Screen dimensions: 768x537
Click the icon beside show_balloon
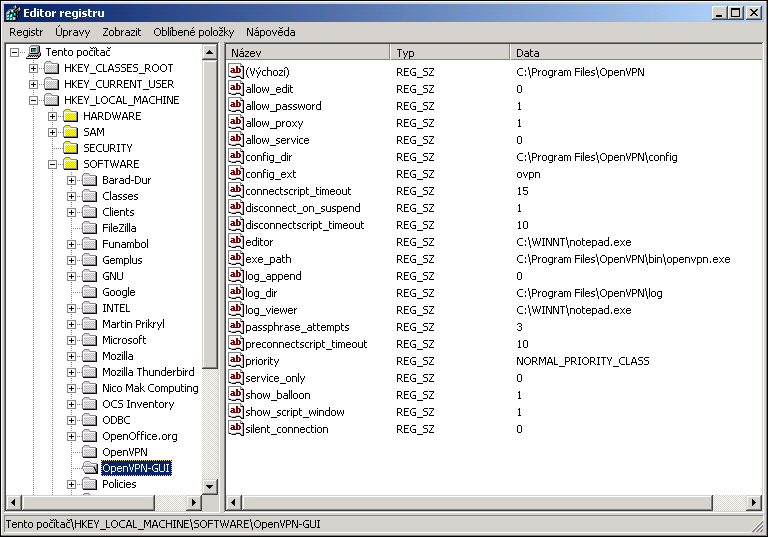pos(236,394)
